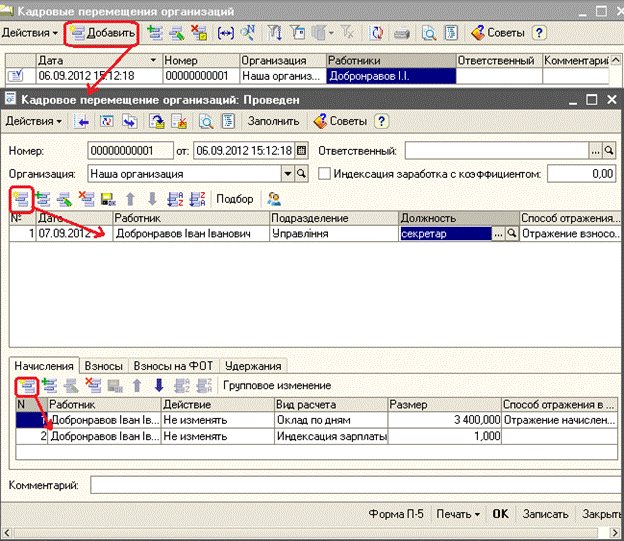Image resolution: width=624 pixels, height=541 pixels.
Task: Click the printer icon in list window toolbar
Action: pyautogui.click(x=402, y=33)
